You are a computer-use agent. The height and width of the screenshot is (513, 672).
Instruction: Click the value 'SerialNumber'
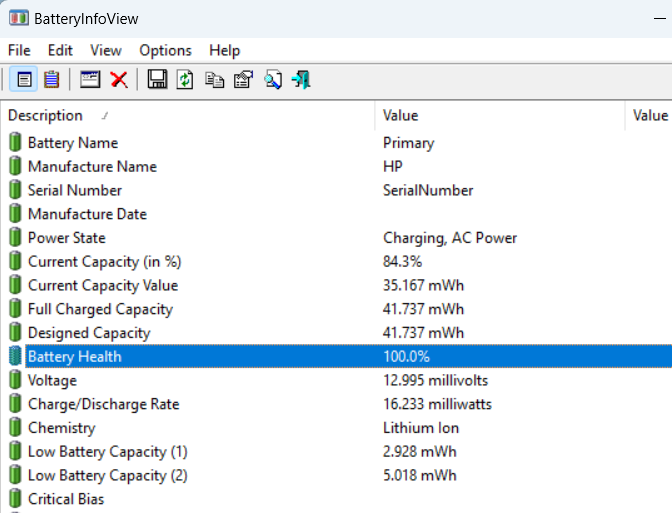(x=428, y=190)
